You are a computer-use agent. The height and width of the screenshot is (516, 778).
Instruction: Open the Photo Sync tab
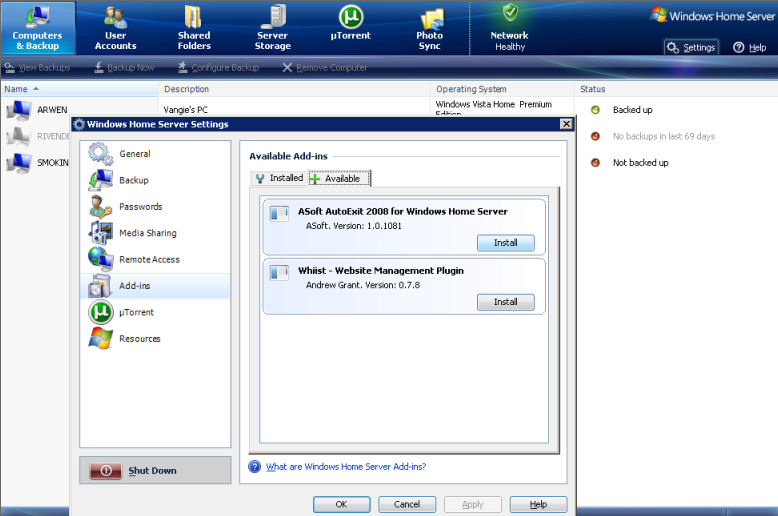click(x=430, y=28)
